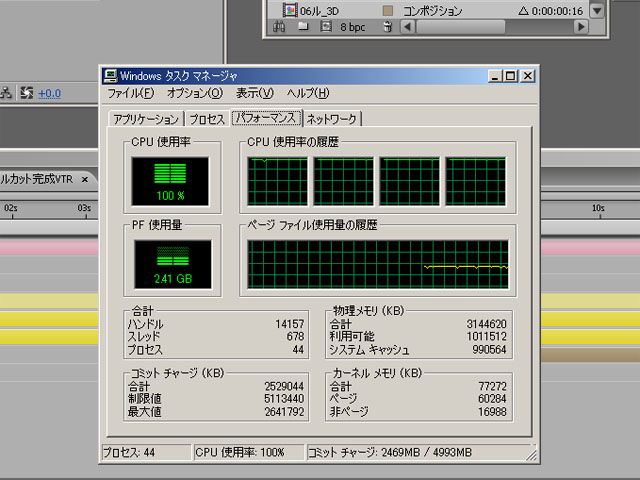Click the Task Manager title bar icon
The image size is (640, 480).
coord(110,76)
